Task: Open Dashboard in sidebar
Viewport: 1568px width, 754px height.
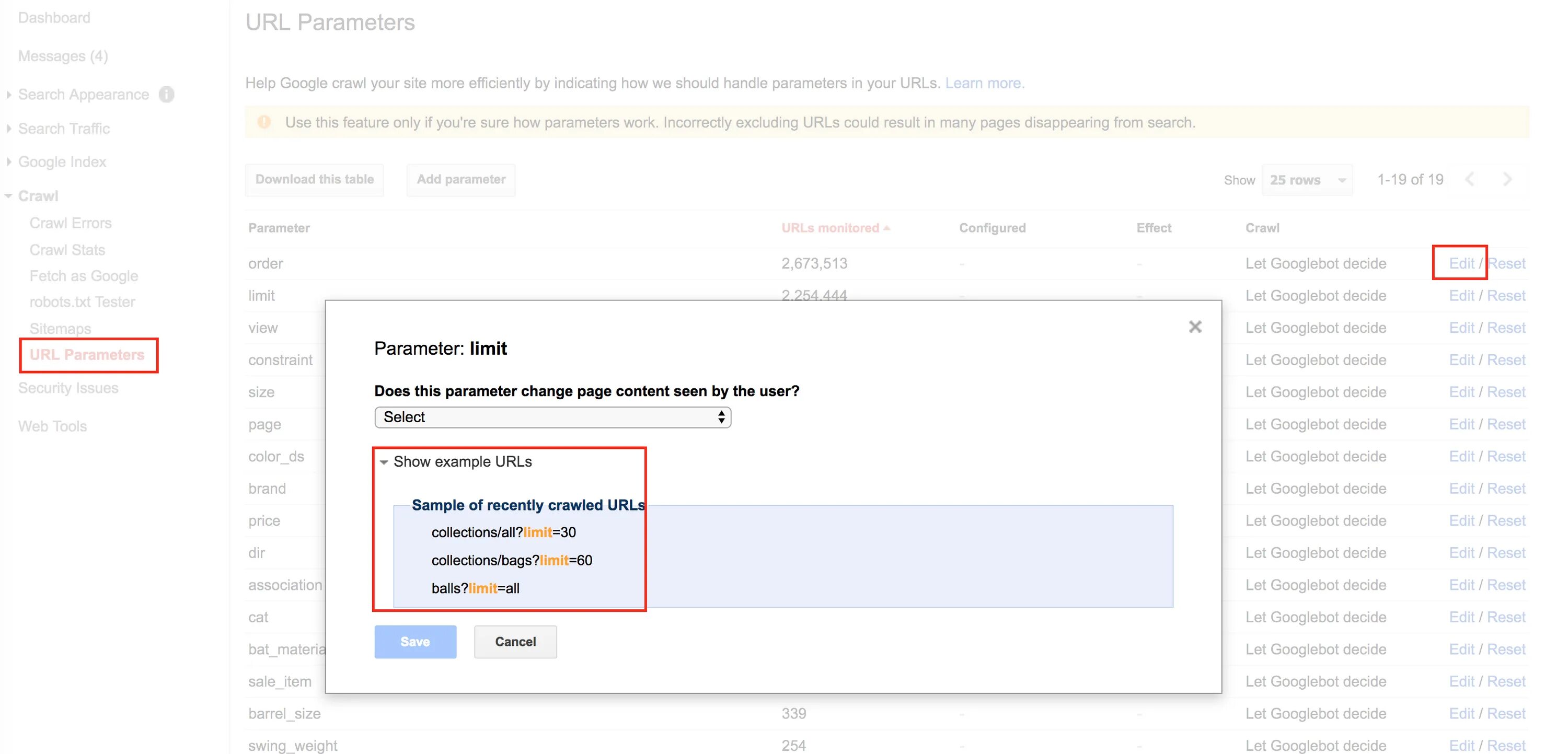Action: [x=54, y=18]
